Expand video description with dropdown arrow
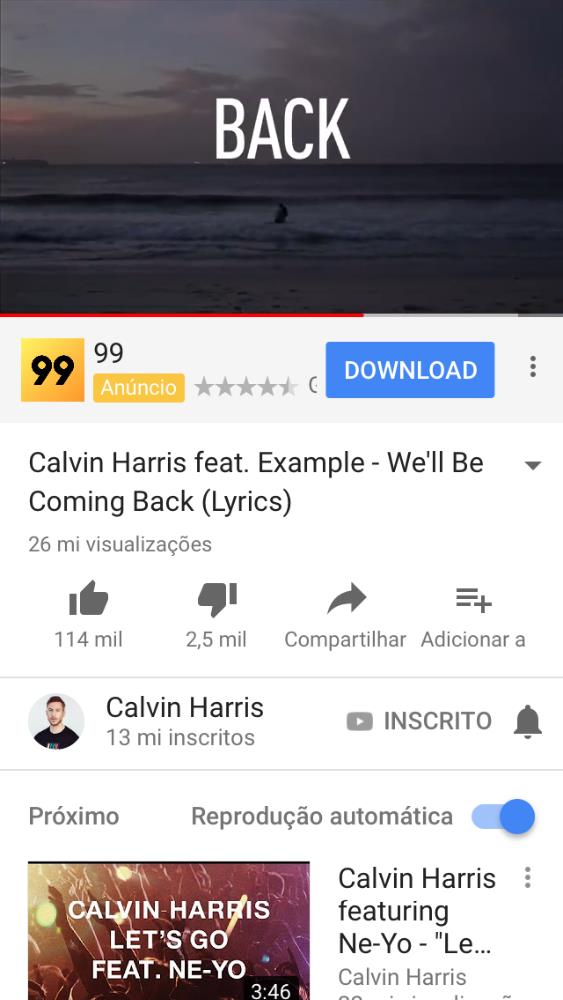The image size is (563, 1000). tap(532, 465)
